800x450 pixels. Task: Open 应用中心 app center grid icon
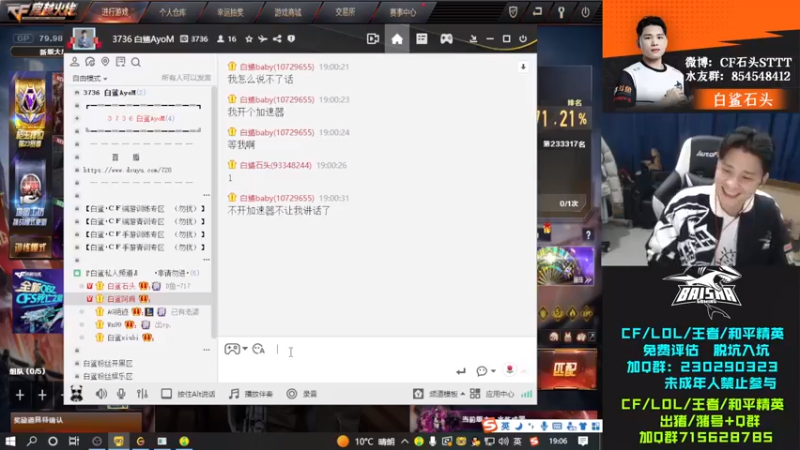(x=475, y=393)
